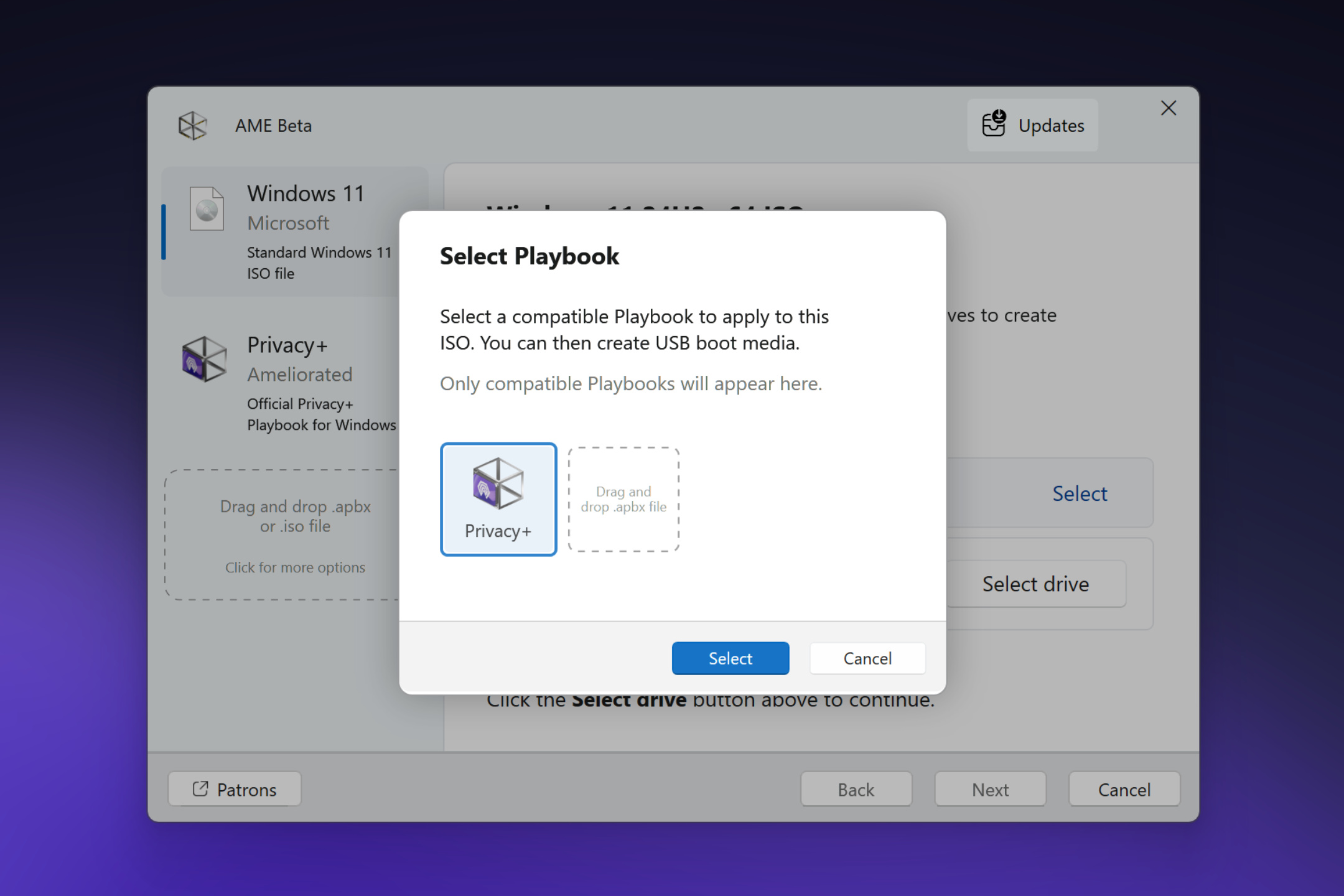1344x896 pixels.
Task: Click the 'Microsoft' label under Windows 11
Action: pyautogui.click(x=288, y=223)
